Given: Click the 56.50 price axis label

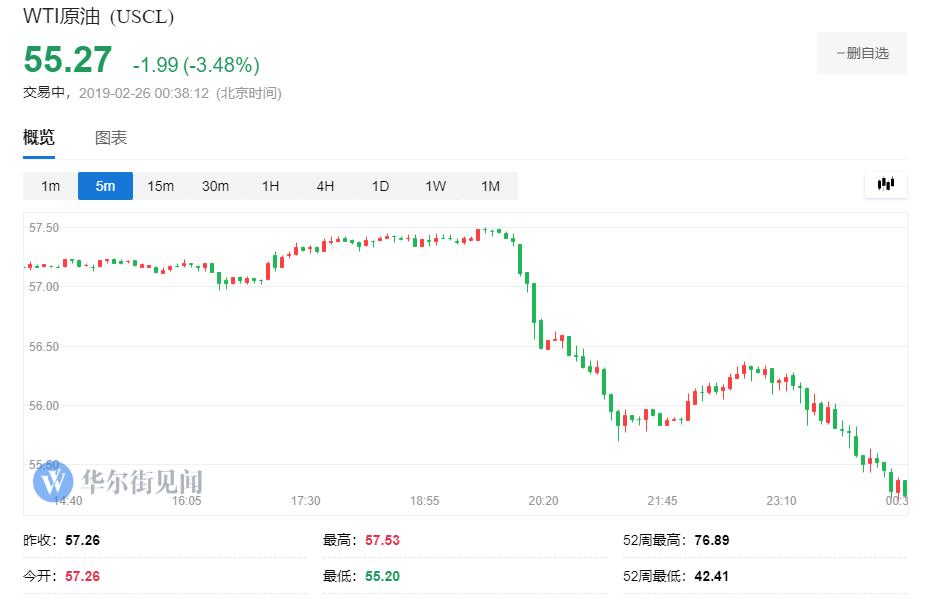Looking at the screenshot, I should pyautogui.click(x=44, y=346).
